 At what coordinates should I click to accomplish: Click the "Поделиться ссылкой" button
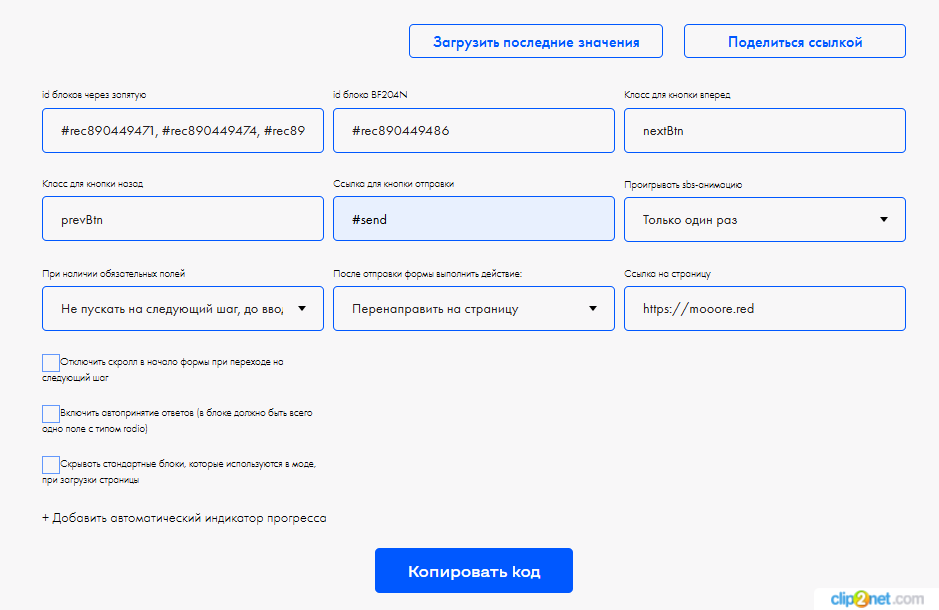click(x=795, y=42)
